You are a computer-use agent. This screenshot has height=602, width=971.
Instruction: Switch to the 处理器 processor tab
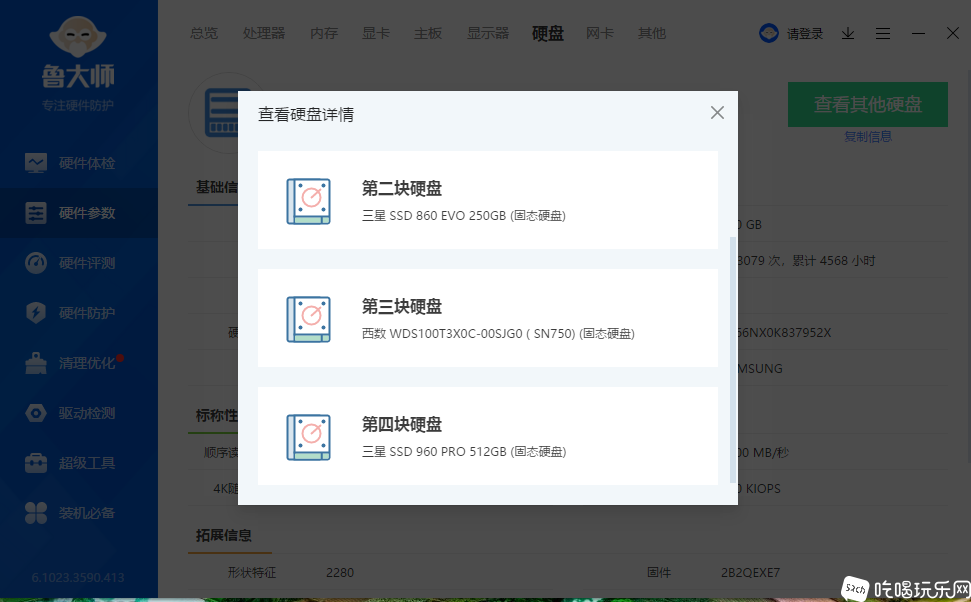point(264,33)
